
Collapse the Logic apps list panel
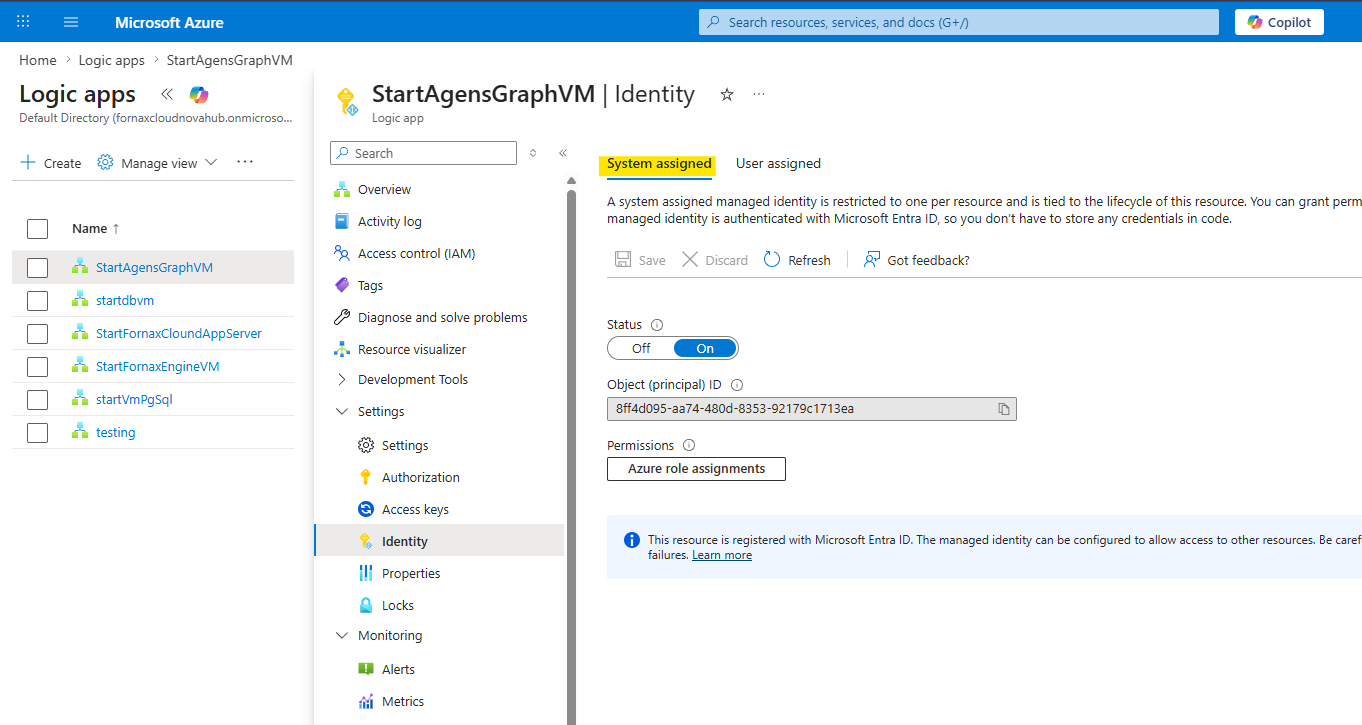167,94
